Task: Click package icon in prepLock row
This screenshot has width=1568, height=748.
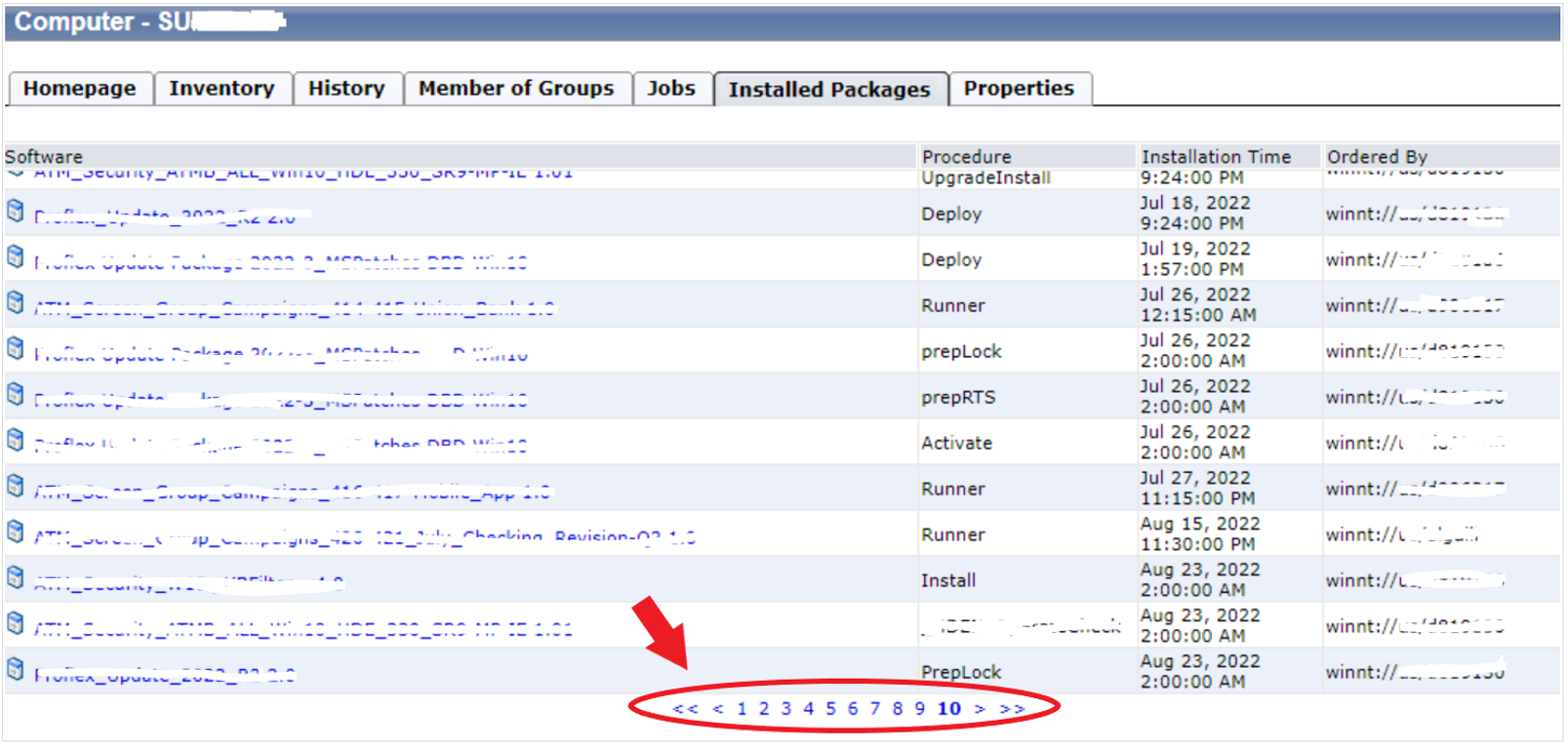Action: pos(16,348)
